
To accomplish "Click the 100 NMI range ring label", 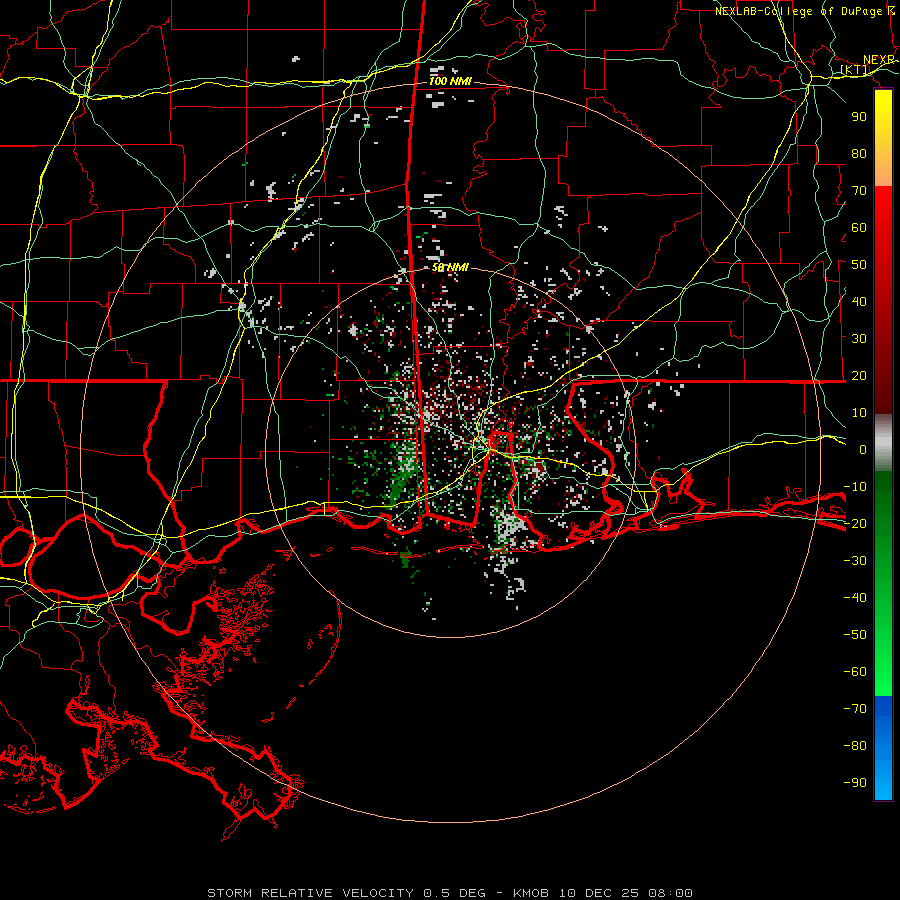I will pyautogui.click(x=450, y=81).
